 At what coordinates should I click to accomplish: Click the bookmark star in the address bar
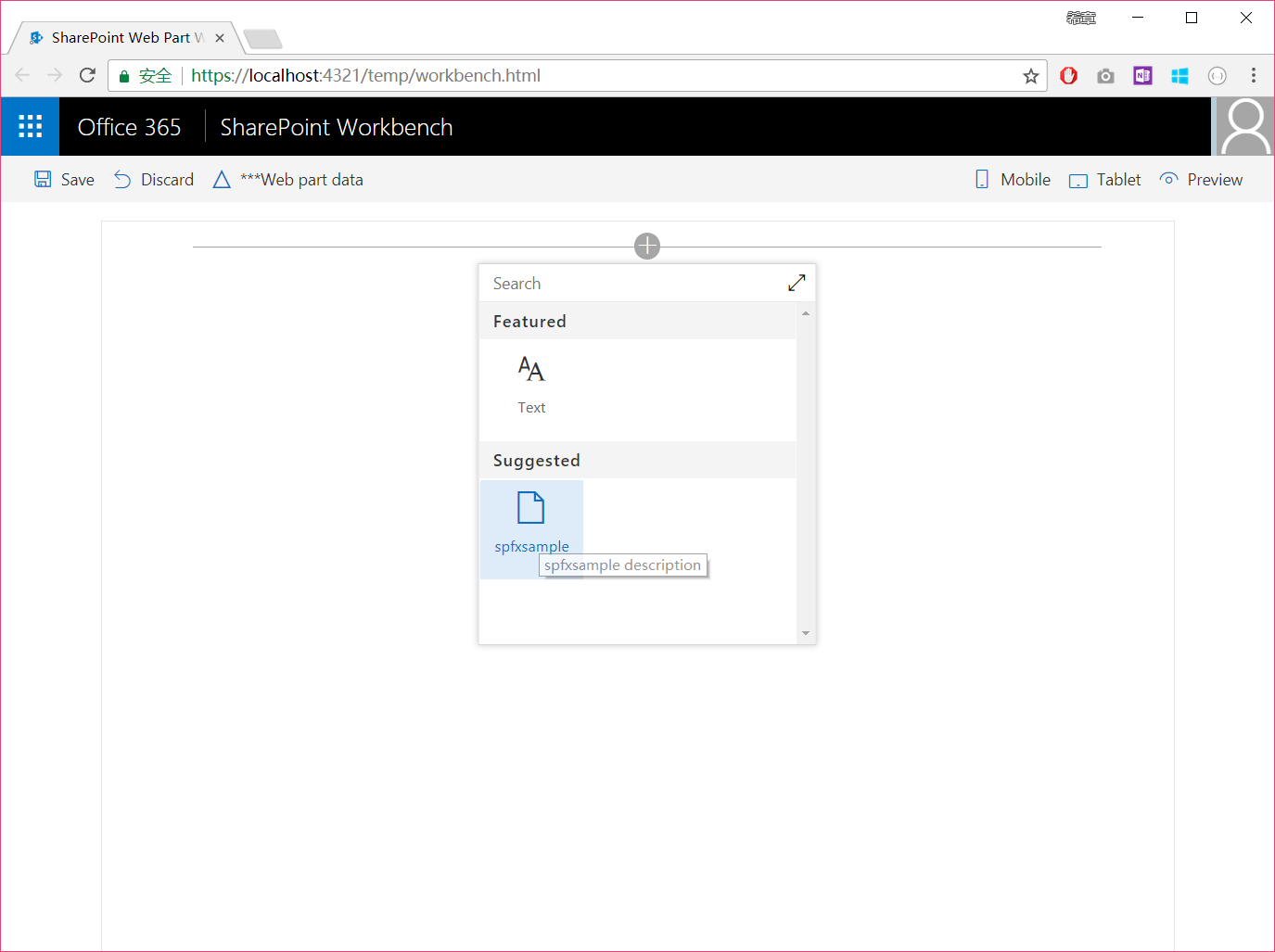point(1030,75)
